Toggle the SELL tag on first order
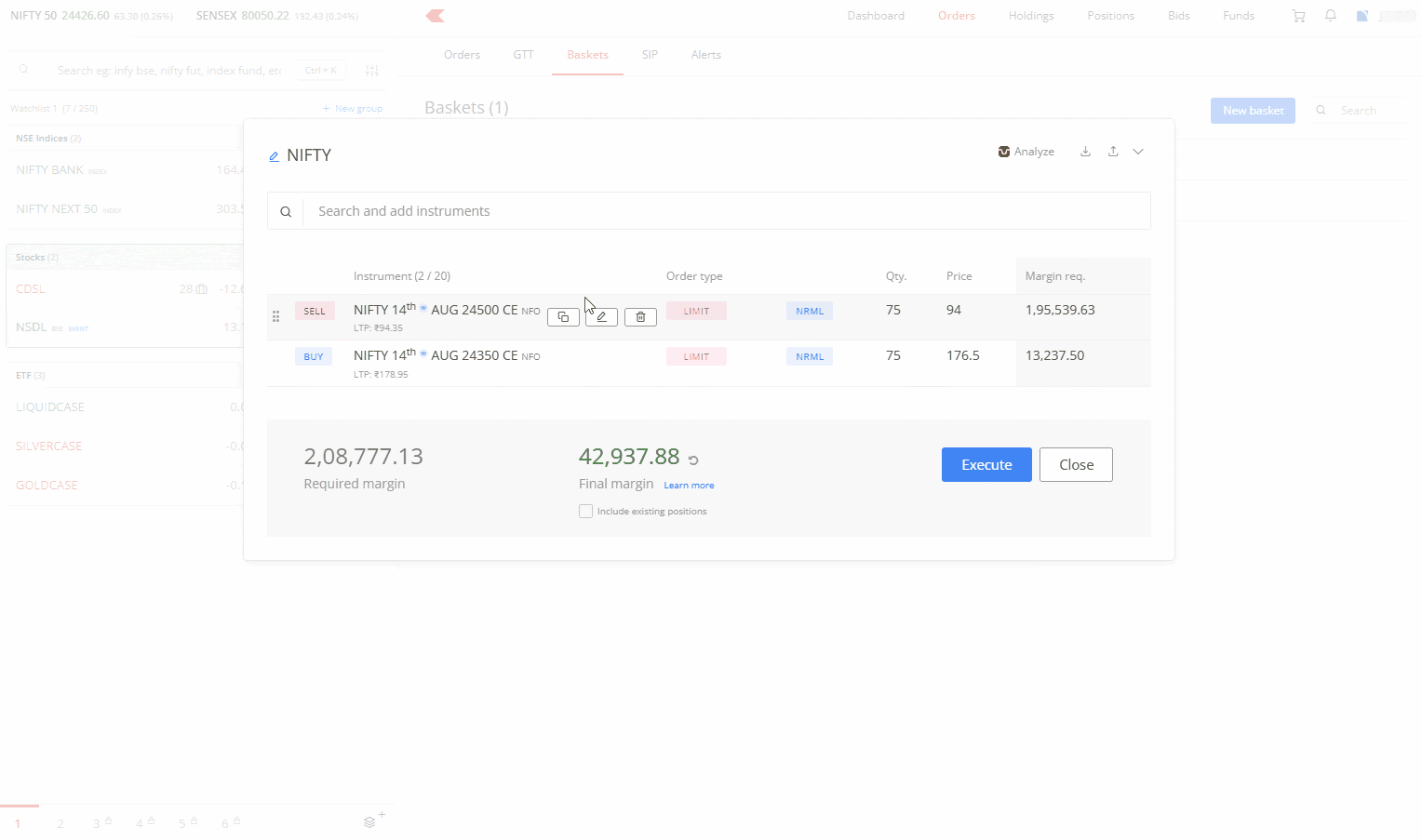1422x840 pixels. pos(315,311)
